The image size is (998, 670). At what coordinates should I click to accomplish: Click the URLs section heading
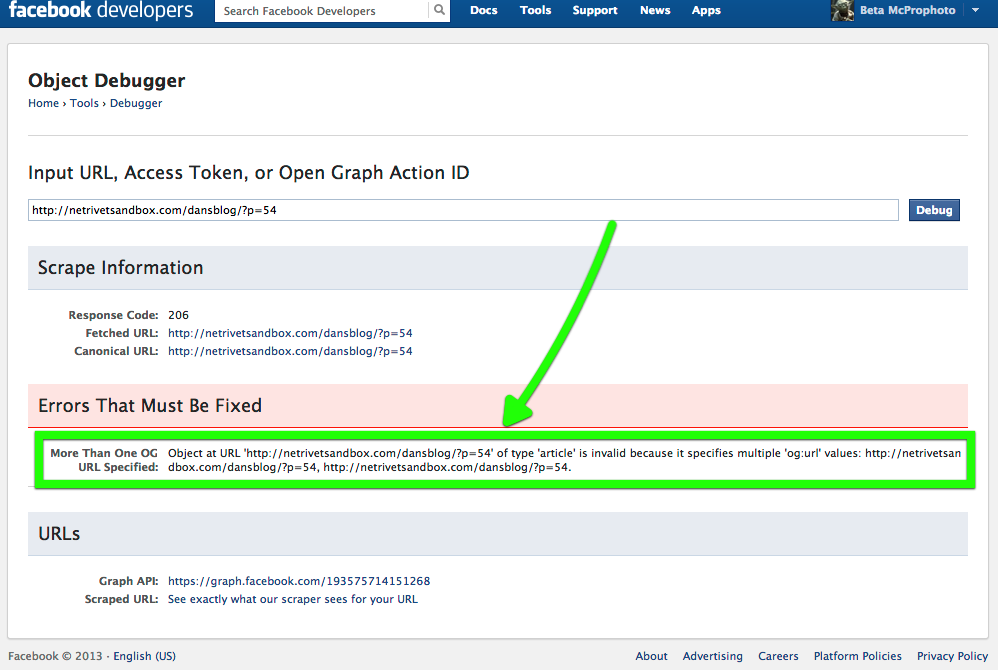coord(59,534)
